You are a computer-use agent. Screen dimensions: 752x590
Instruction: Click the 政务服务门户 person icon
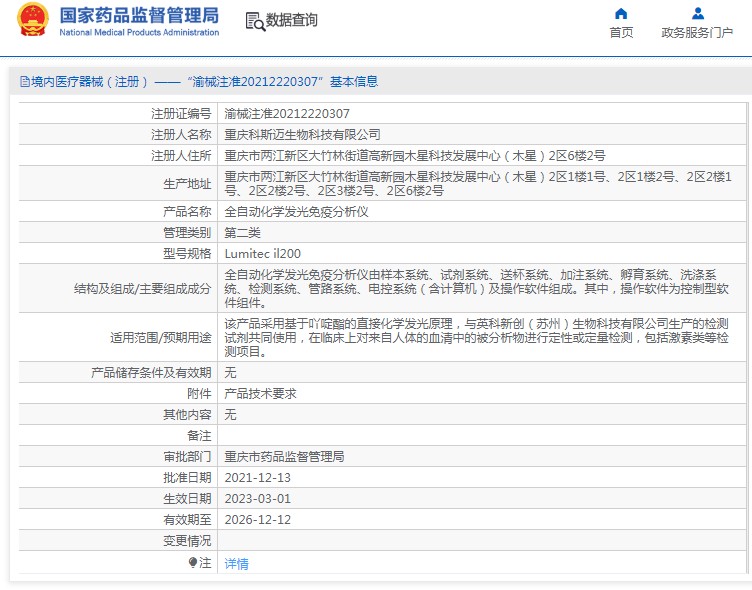(x=698, y=13)
